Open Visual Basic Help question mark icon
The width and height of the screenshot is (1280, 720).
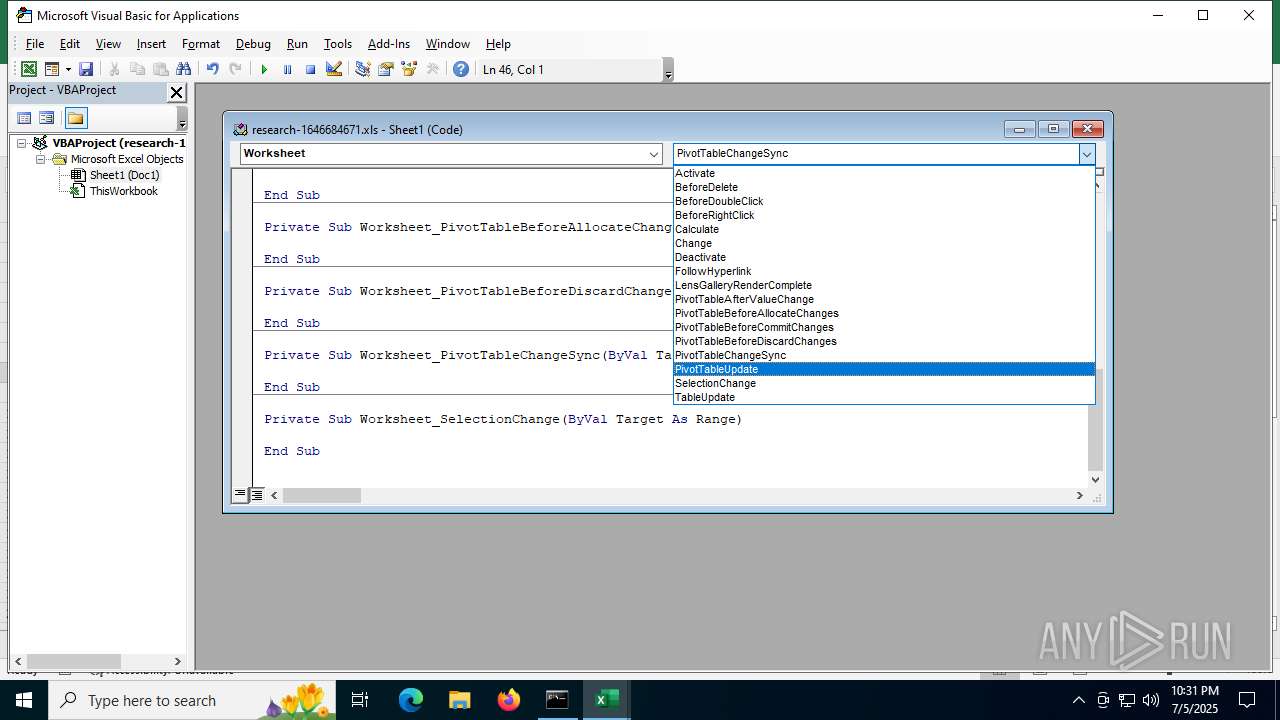pos(460,69)
